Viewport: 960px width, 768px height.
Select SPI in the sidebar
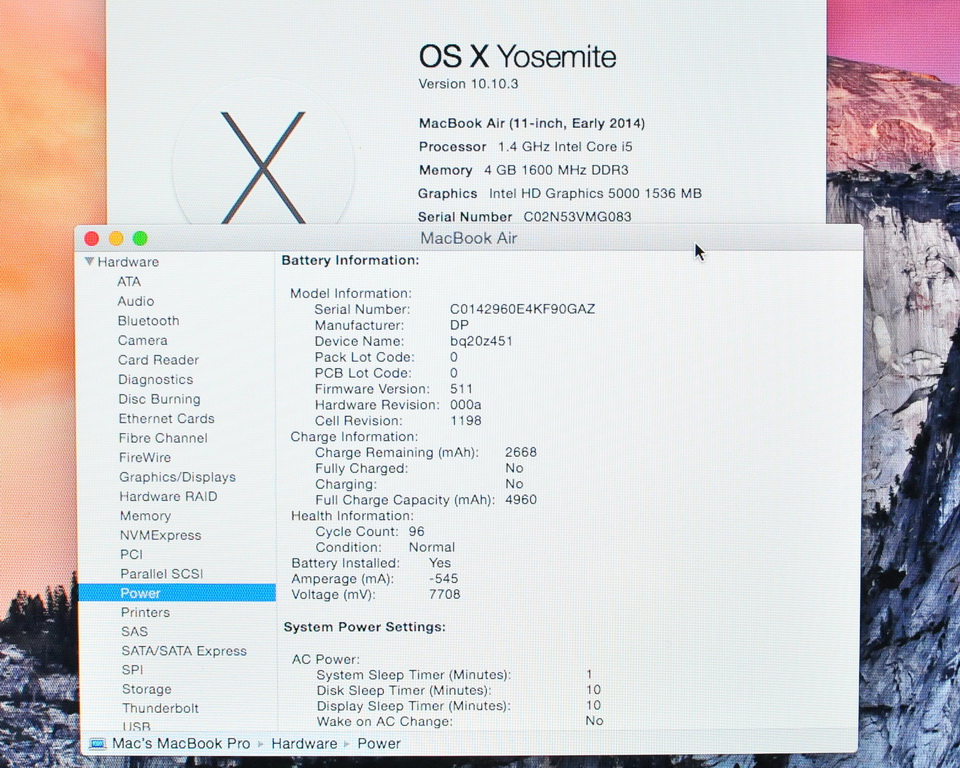[x=132, y=670]
